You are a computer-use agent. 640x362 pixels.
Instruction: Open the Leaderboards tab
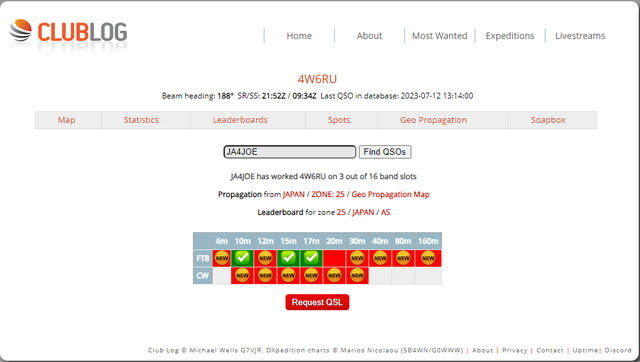[x=240, y=120]
